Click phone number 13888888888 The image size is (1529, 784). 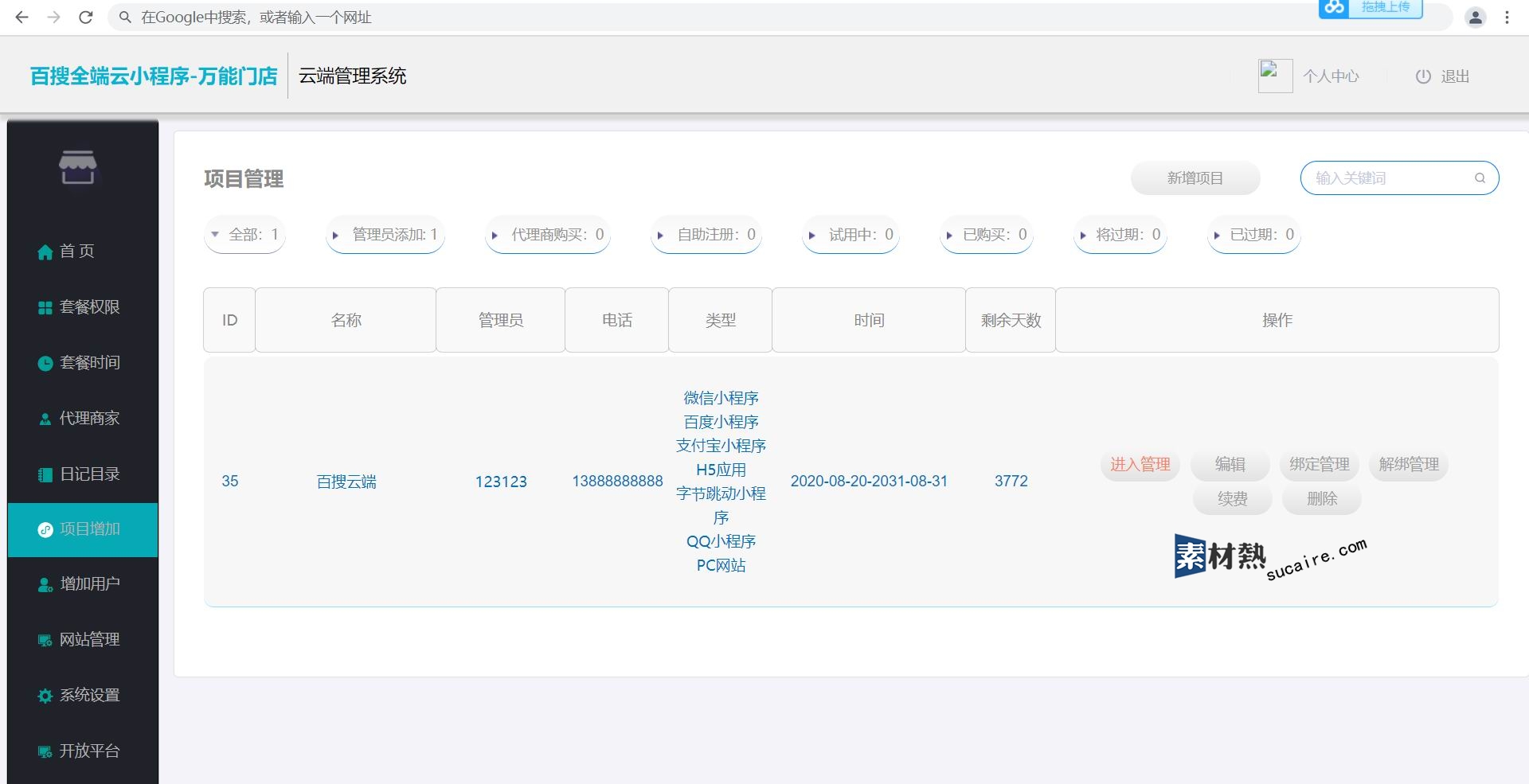click(x=617, y=482)
